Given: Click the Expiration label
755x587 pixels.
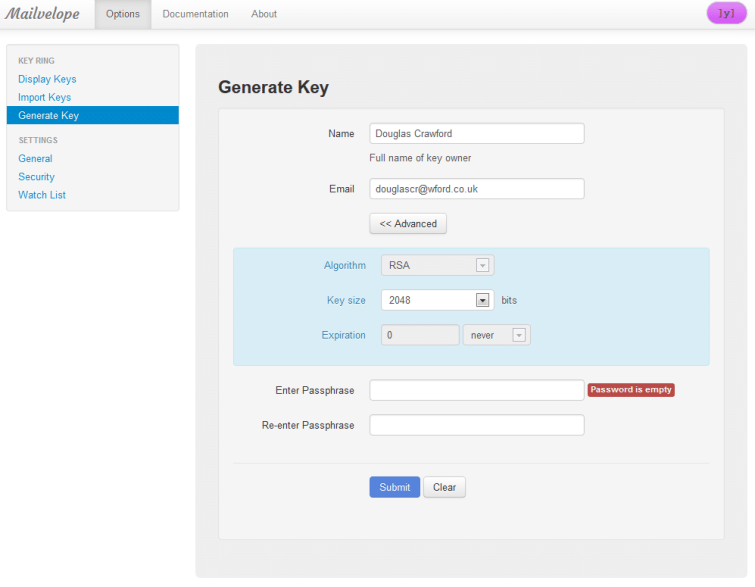Looking at the screenshot, I should (343, 335).
